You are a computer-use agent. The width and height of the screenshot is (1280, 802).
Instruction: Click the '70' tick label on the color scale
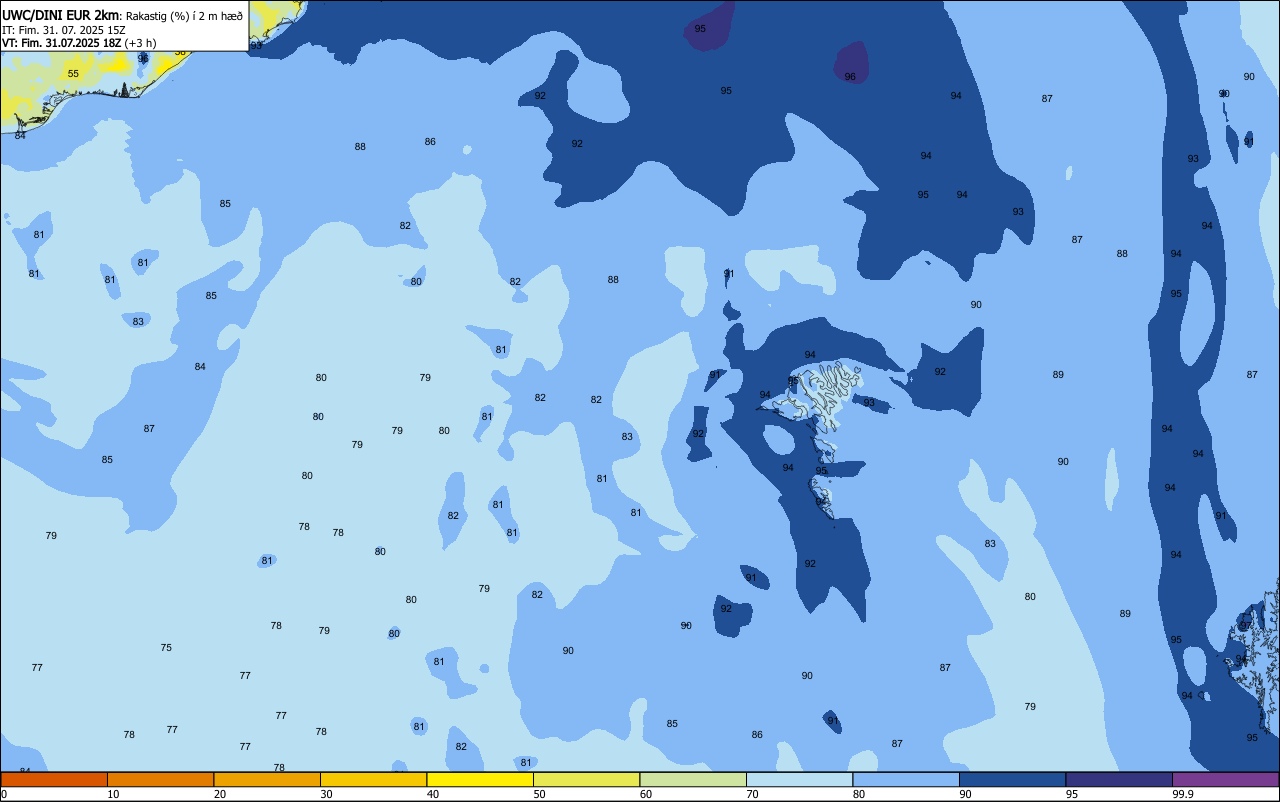click(752, 794)
